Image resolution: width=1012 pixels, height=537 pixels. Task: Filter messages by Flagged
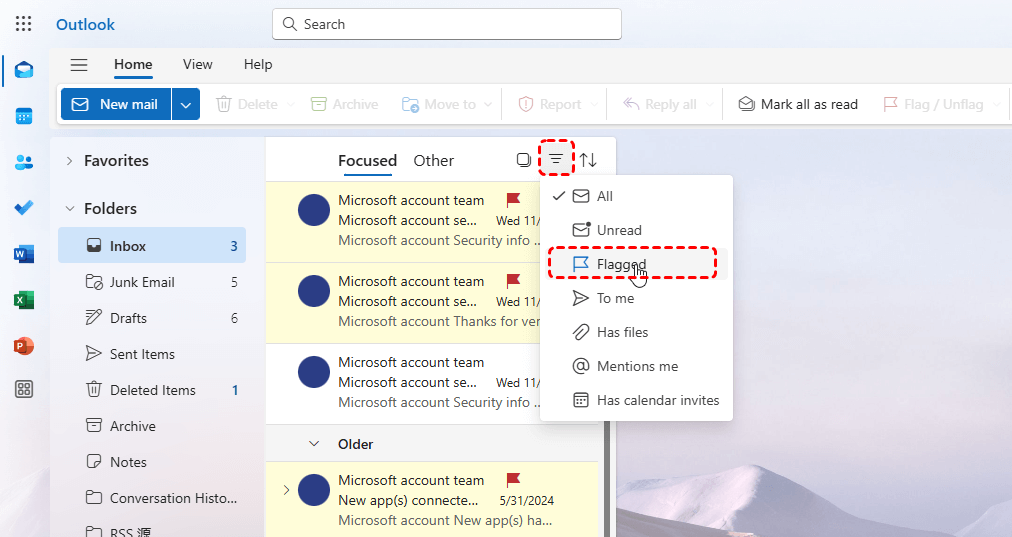click(x=636, y=264)
